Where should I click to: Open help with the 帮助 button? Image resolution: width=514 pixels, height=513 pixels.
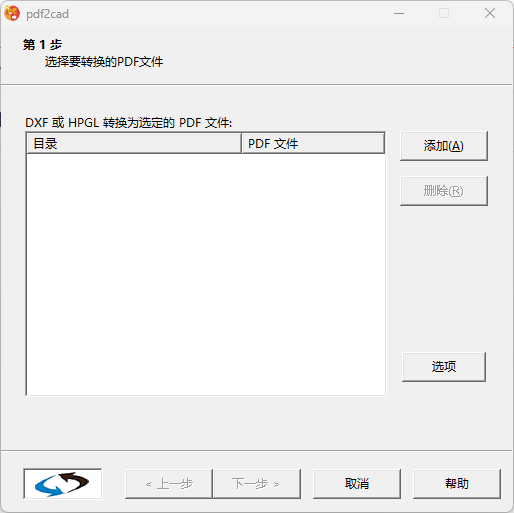(457, 484)
